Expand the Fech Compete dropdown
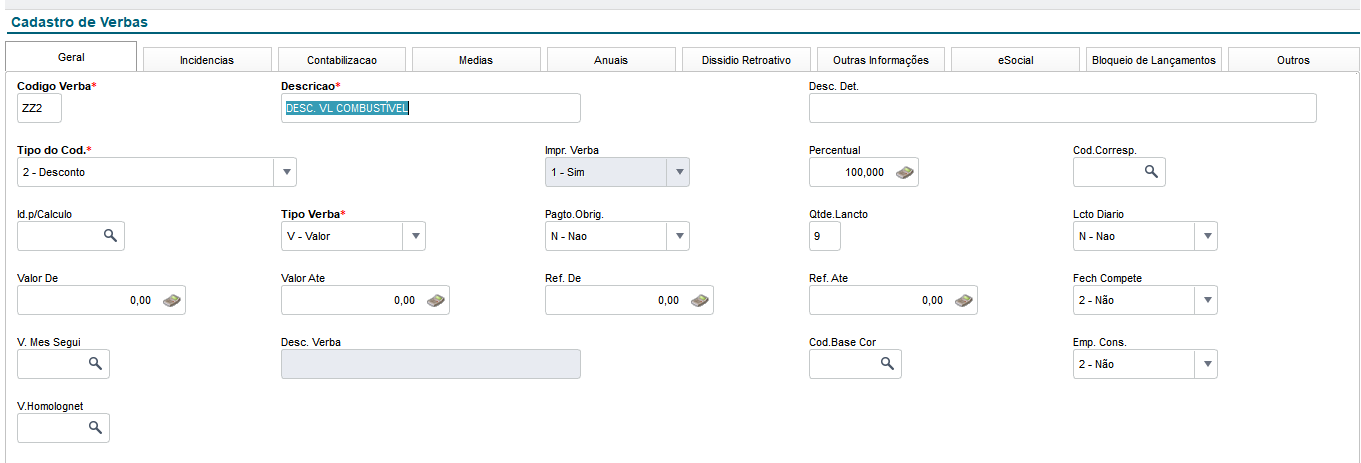 pyautogui.click(x=1206, y=300)
